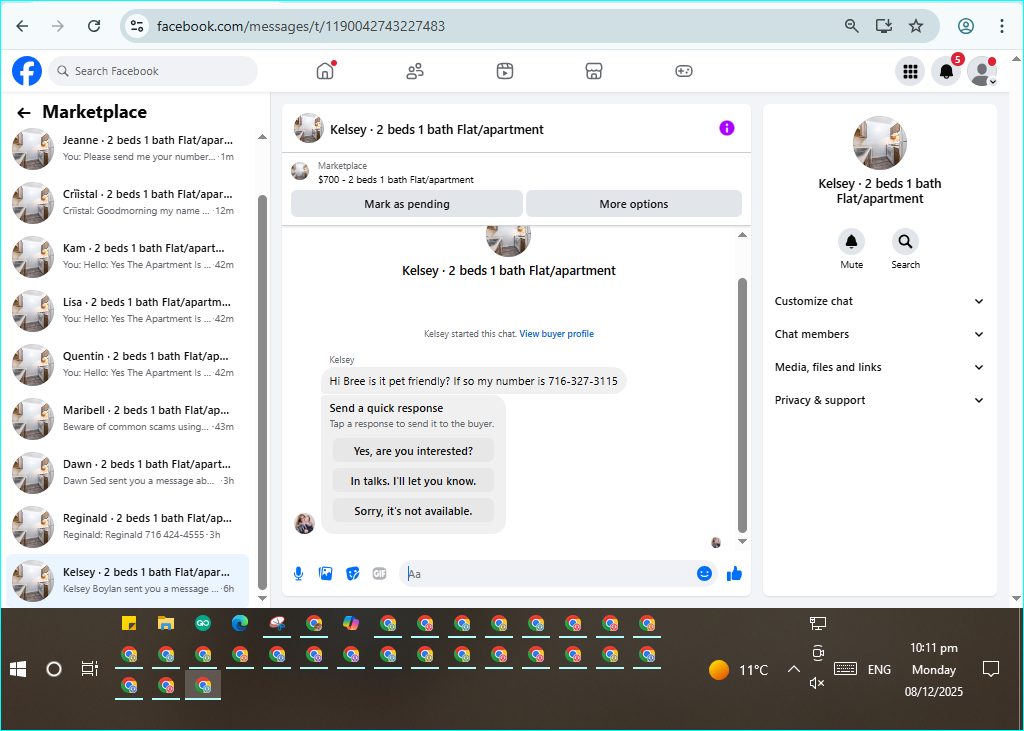Click the purple conversation information icon
Screen dimensions: 1024x731
pyautogui.click(x=727, y=128)
